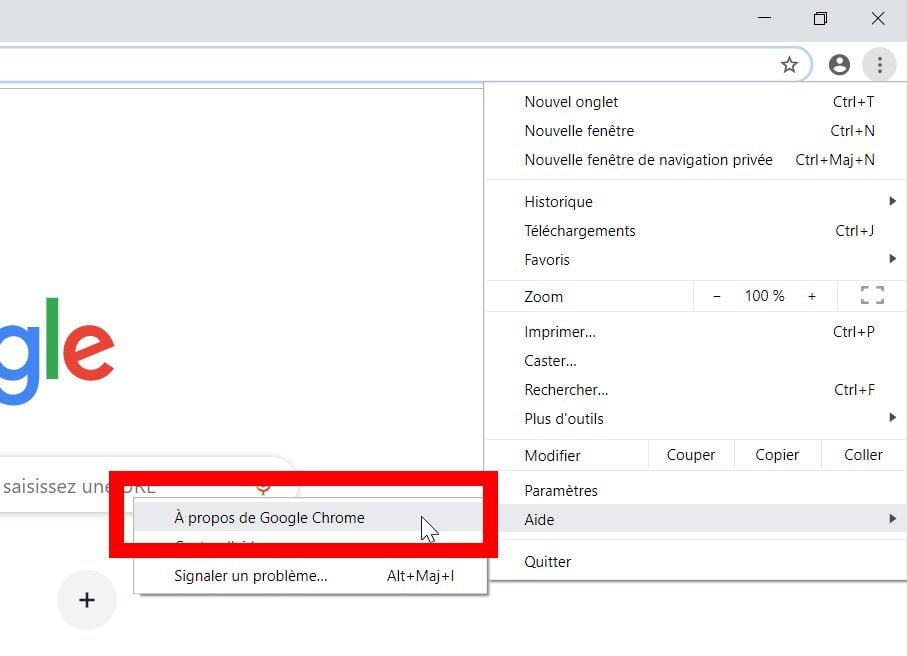The width and height of the screenshot is (907, 656).
Task: Open À propos de Google Chrome
Action: point(308,517)
